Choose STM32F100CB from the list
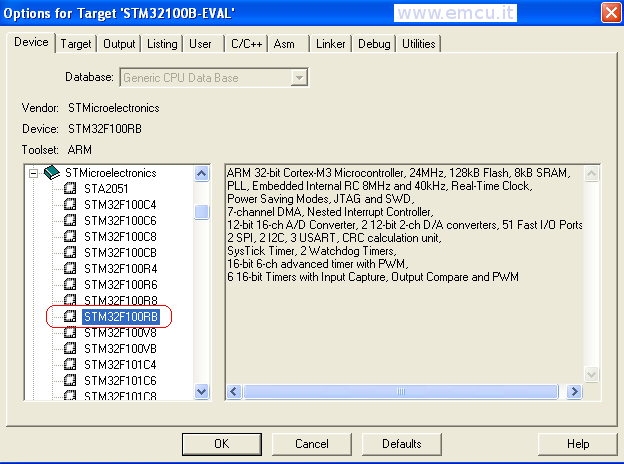Screen dimensions: 624x464 tap(120, 253)
